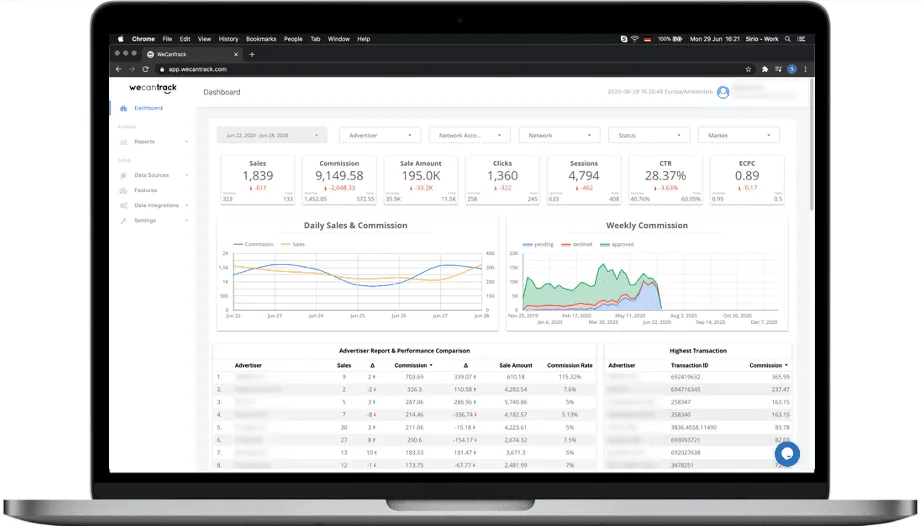The height and width of the screenshot is (526, 922).
Task: Toggle the pending legend in weekly chart
Action: point(538,244)
